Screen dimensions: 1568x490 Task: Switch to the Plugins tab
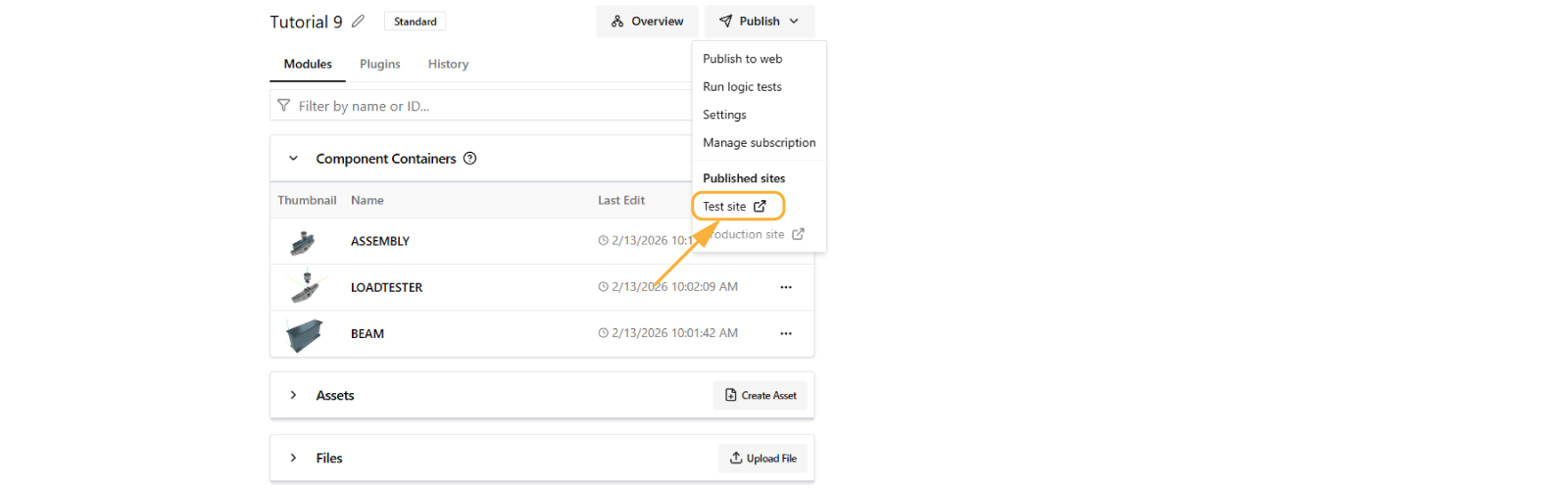point(379,64)
